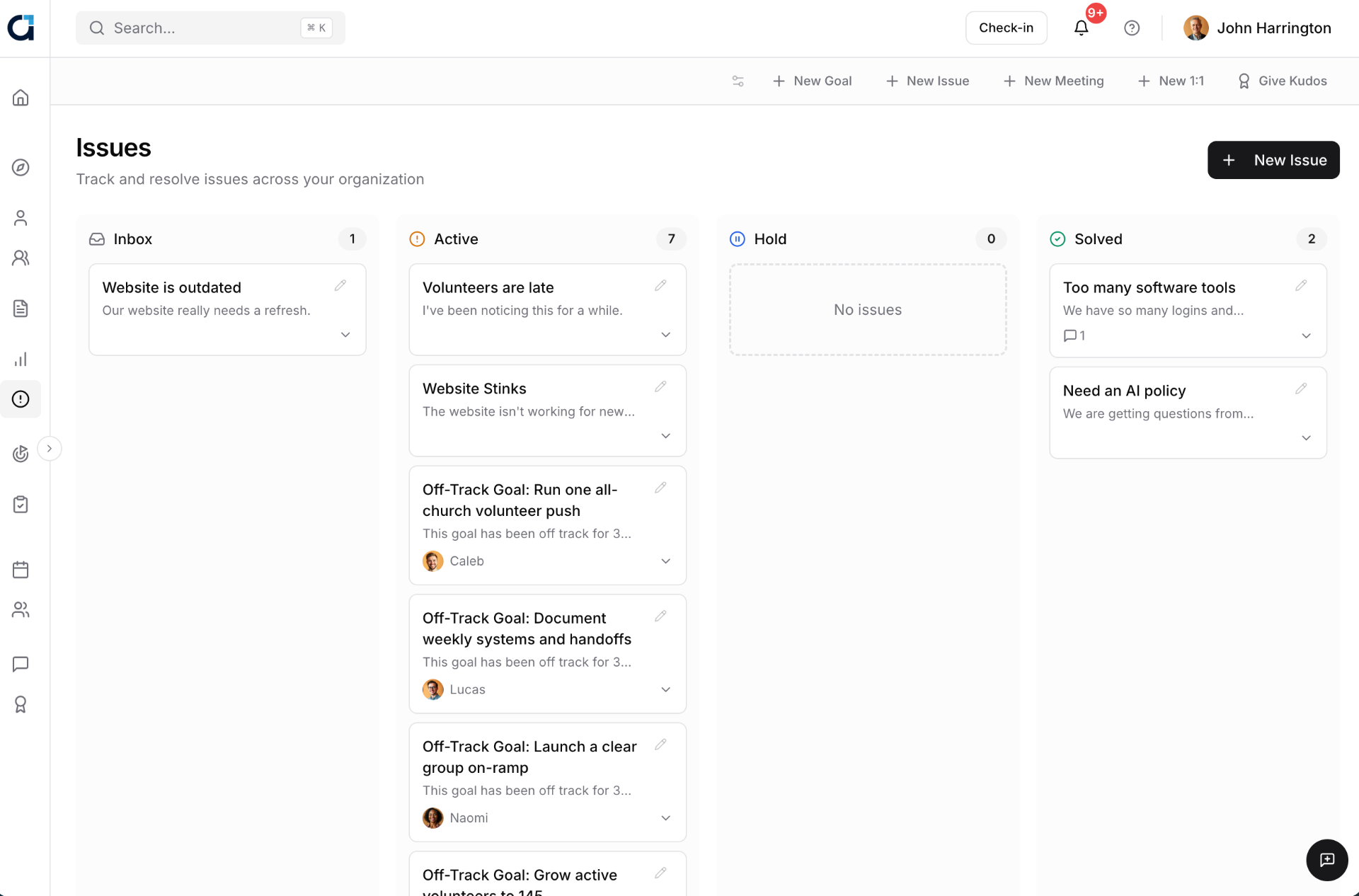Expand the 'Too many software tools' solved issue
The height and width of the screenshot is (896, 1359).
pos(1306,335)
